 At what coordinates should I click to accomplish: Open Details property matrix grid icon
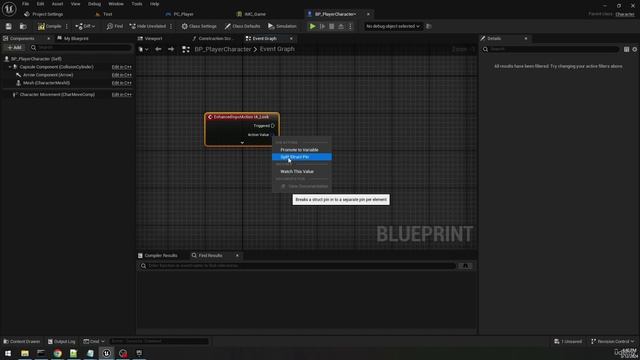pyautogui.click(x=627, y=49)
